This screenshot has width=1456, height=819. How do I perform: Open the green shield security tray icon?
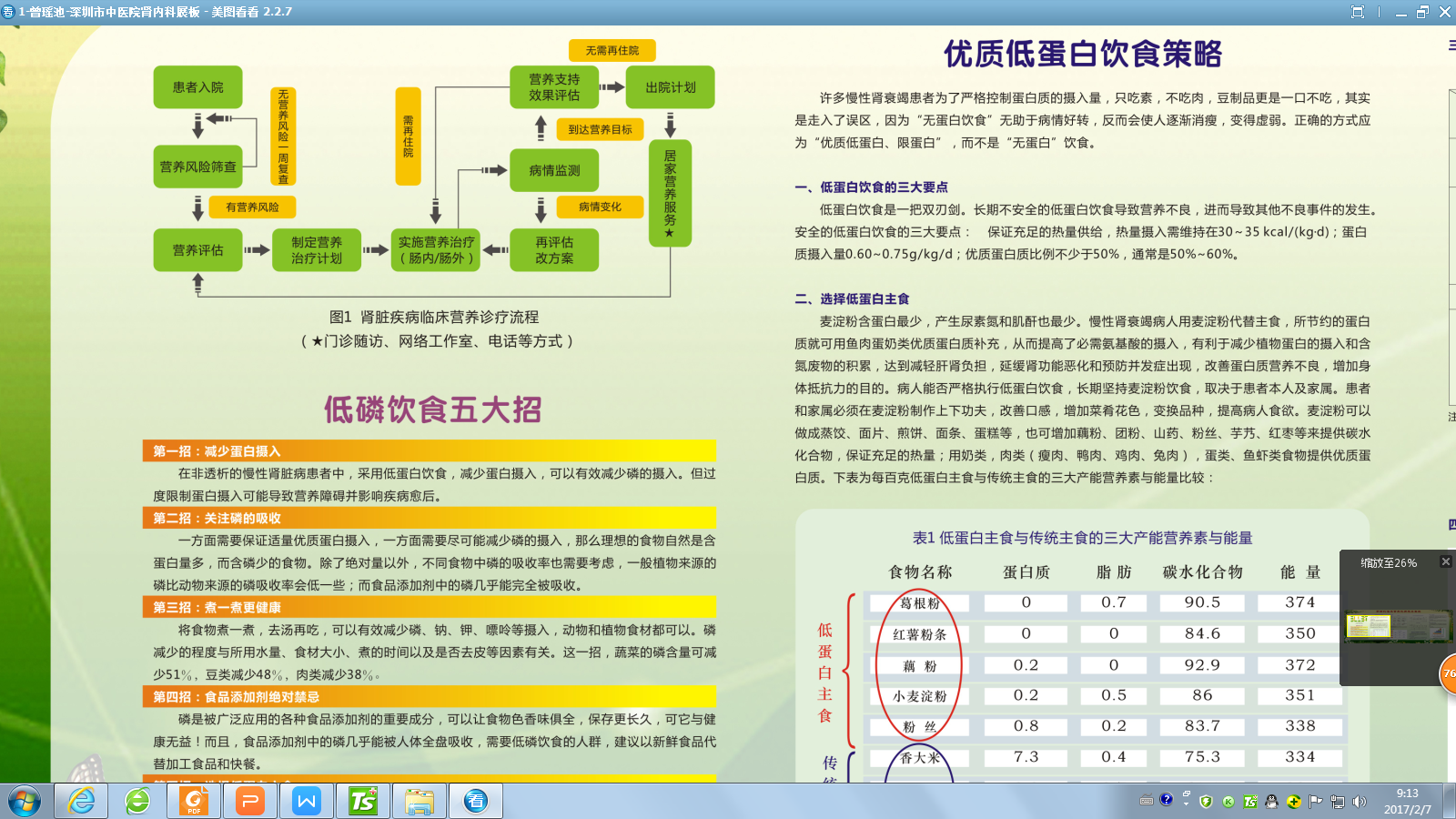[1207, 802]
